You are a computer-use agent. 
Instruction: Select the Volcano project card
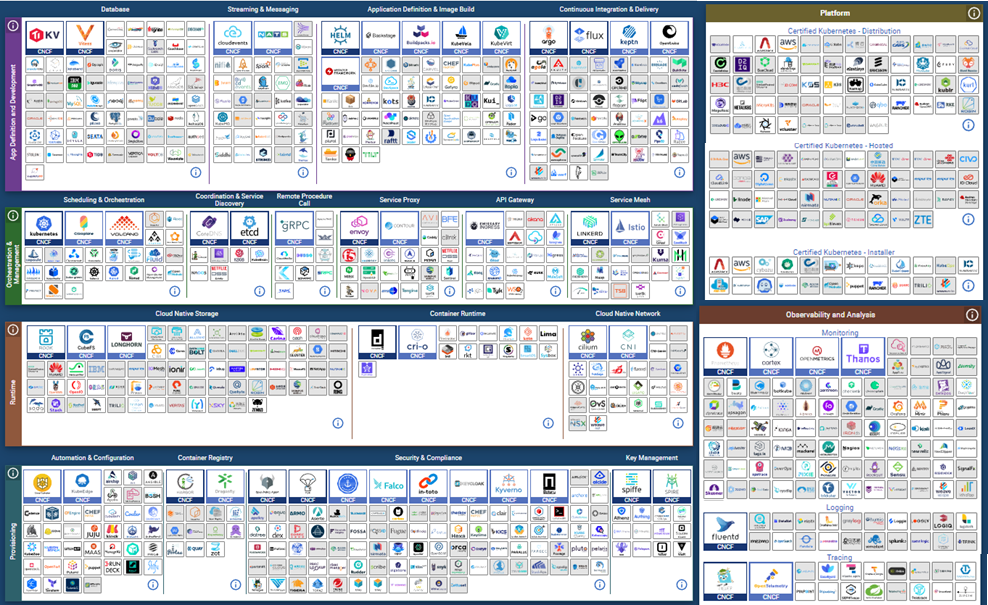(x=124, y=228)
